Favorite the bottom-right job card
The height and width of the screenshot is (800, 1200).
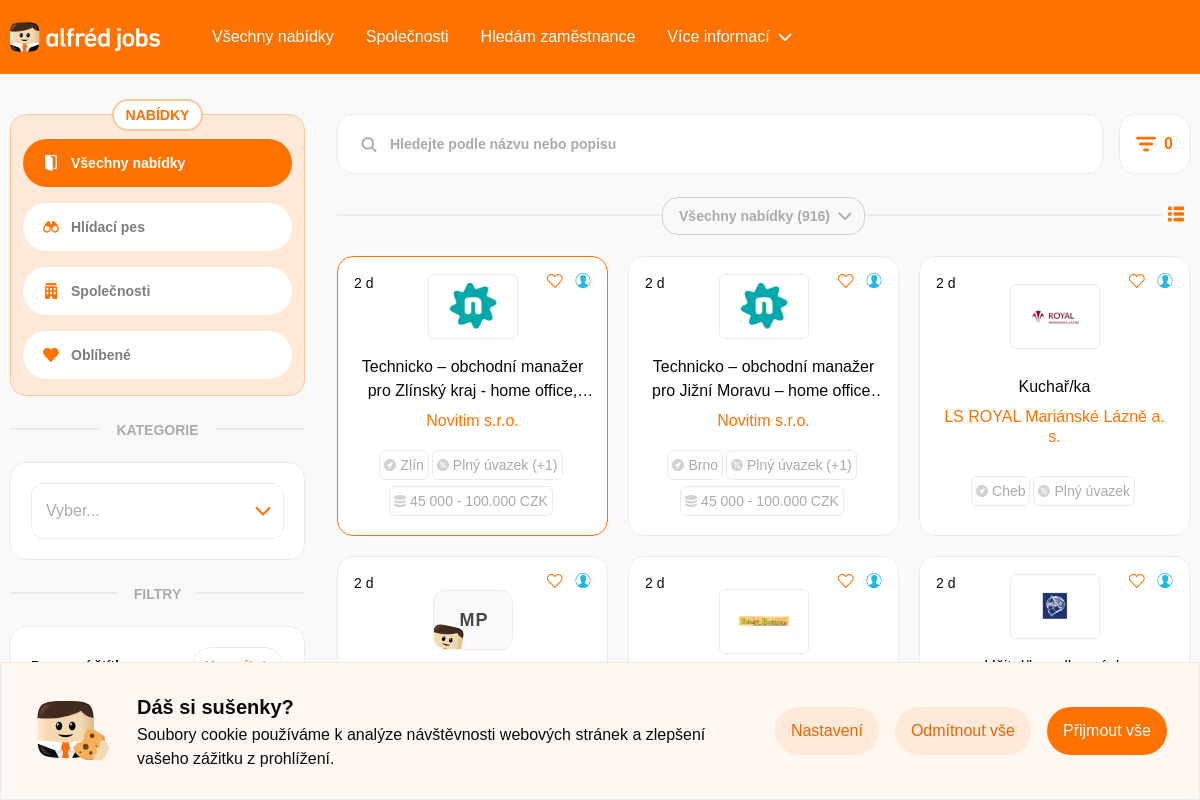click(x=1137, y=581)
